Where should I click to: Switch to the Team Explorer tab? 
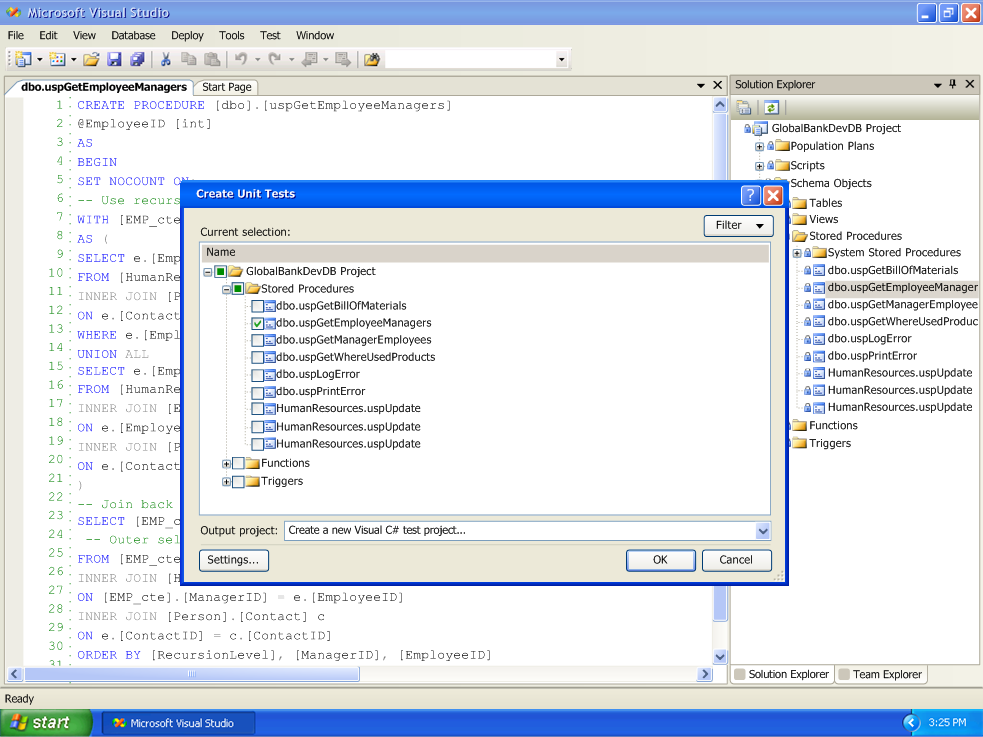[x=880, y=674]
